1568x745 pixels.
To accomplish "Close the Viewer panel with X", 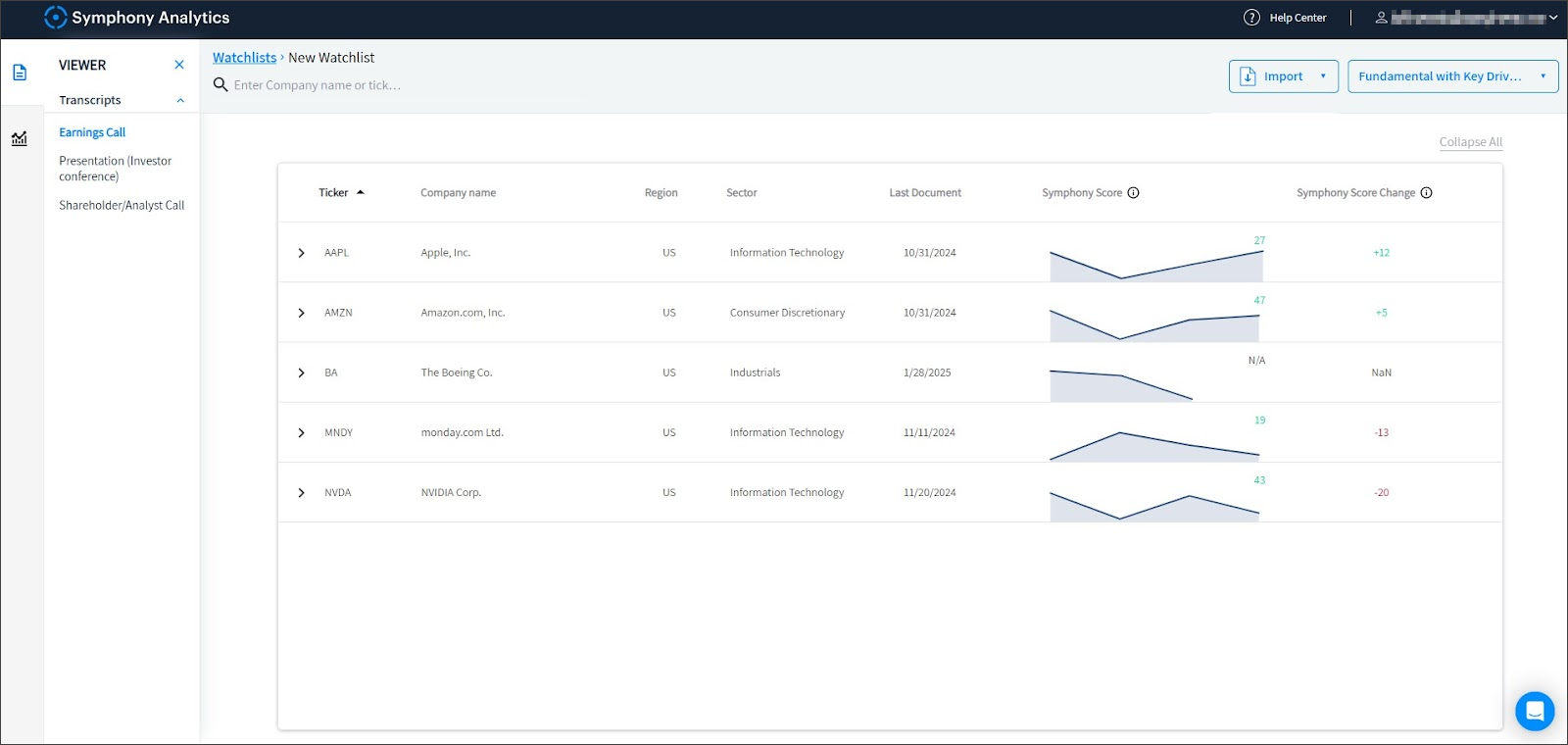I will coord(179,65).
